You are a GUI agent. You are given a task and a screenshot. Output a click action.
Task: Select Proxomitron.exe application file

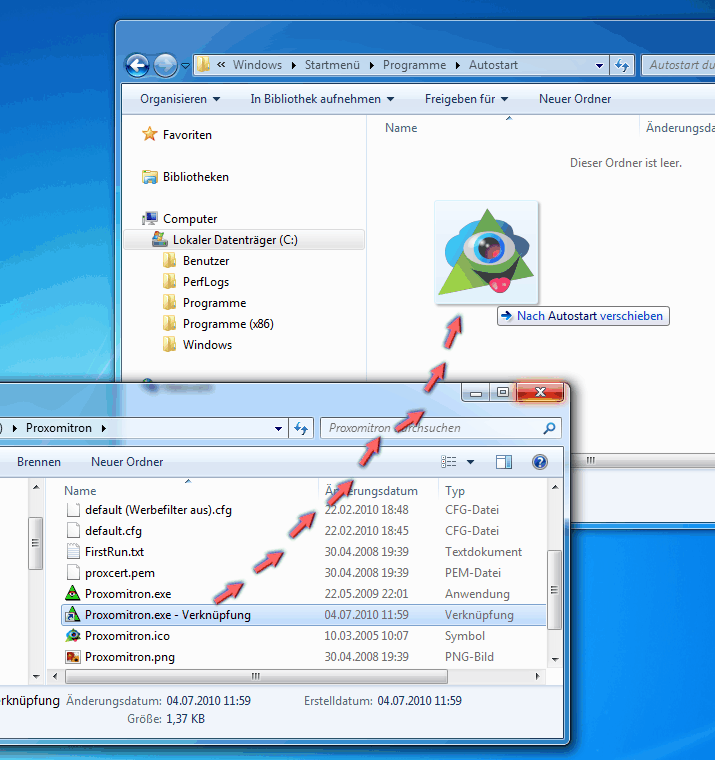(x=128, y=594)
